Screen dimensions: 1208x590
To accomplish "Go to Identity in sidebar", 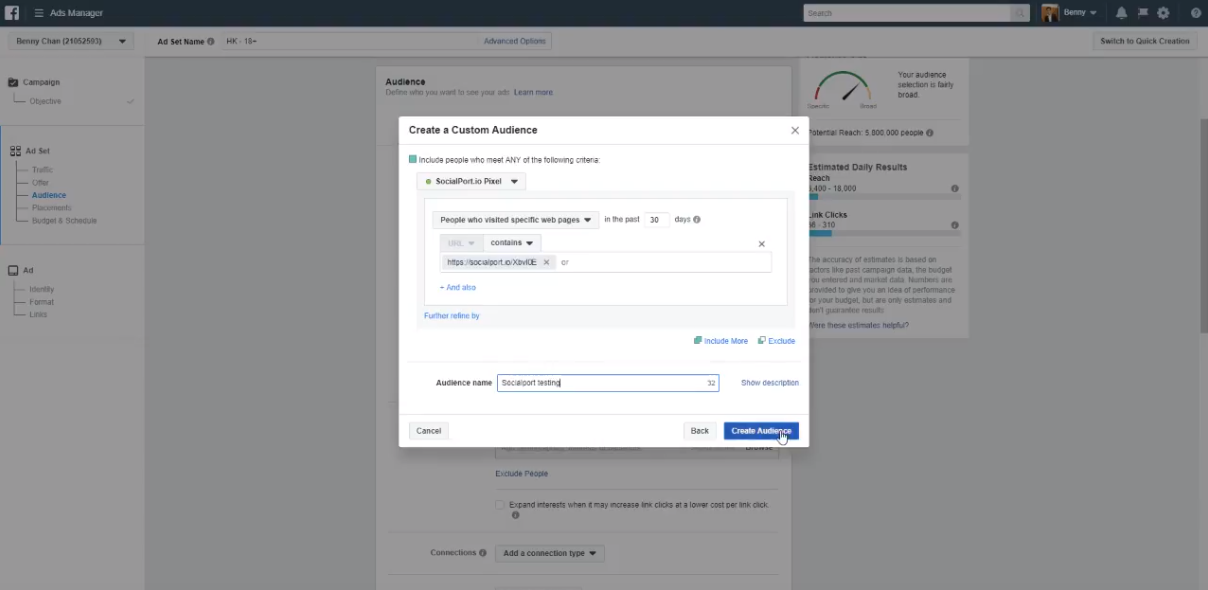I will click(42, 289).
